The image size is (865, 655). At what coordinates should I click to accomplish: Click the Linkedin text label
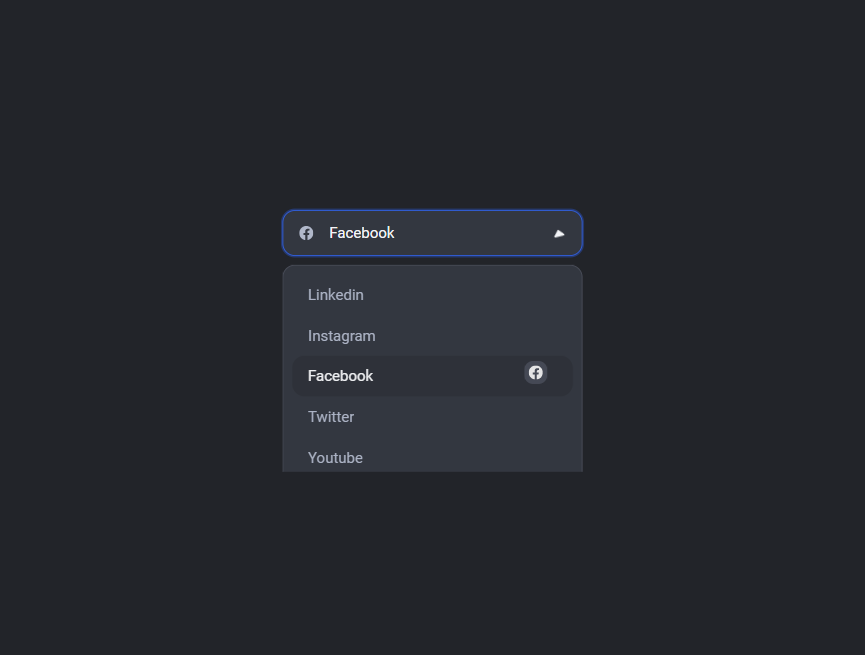(x=335, y=295)
